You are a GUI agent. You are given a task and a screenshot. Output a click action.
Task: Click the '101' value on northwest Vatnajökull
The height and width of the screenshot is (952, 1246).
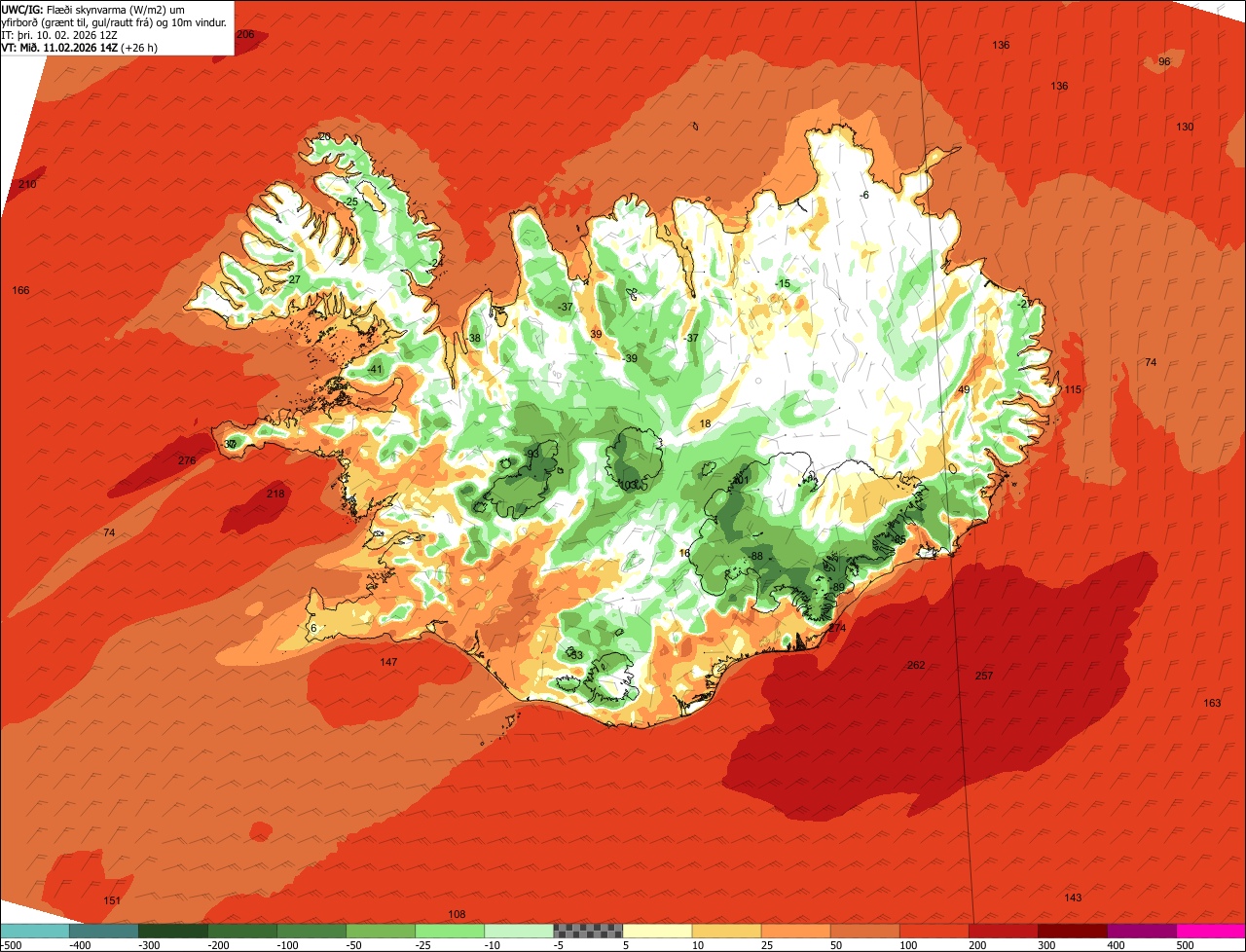743,480
